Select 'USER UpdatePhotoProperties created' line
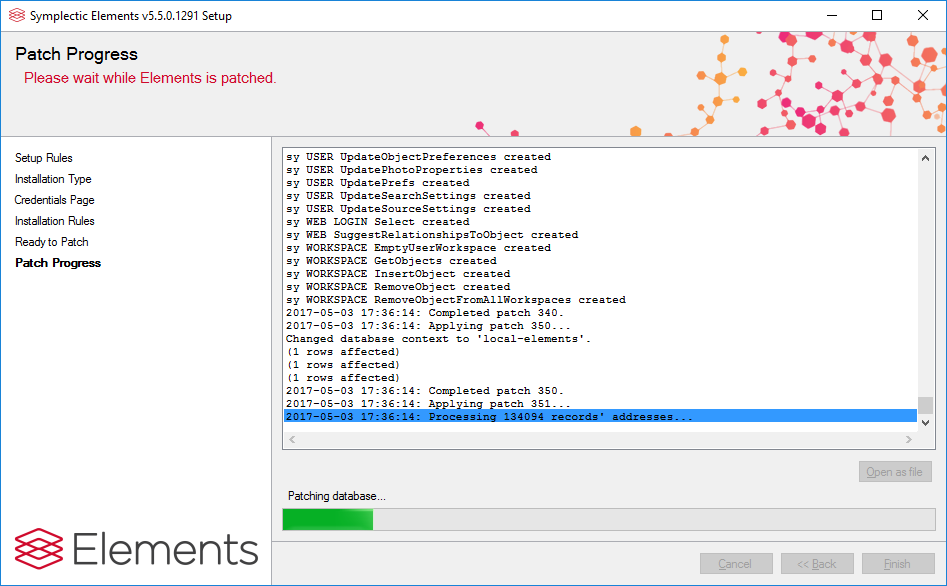 click(x=412, y=170)
